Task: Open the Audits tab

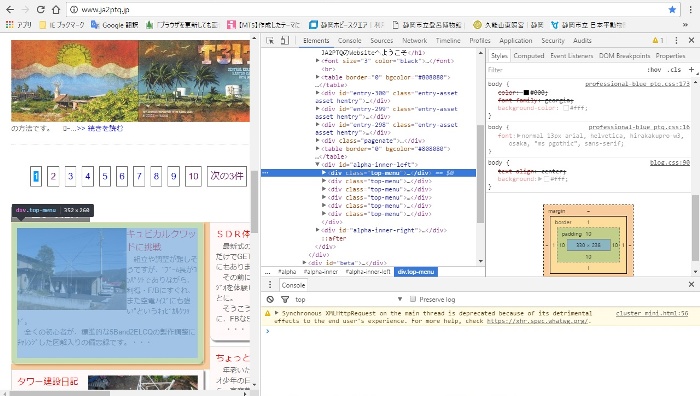Action: pyautogui.click(x=582, y=41)
